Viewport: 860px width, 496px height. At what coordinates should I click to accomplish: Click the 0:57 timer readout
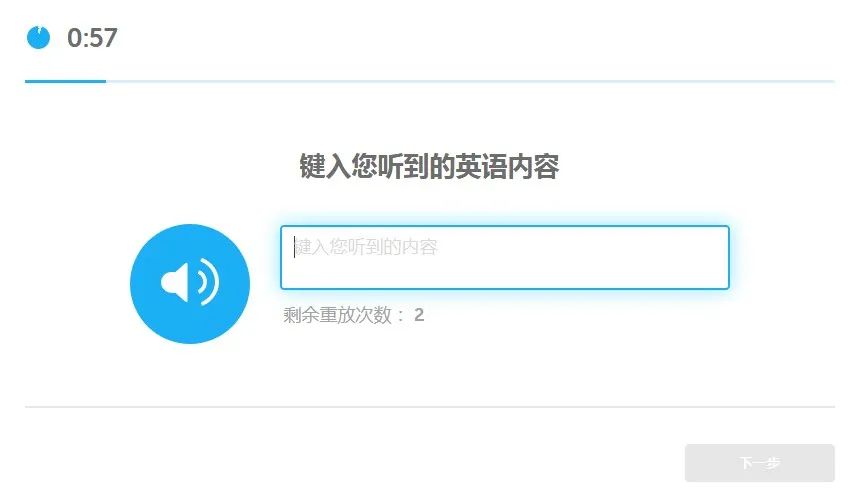click(x=92, y=38)
